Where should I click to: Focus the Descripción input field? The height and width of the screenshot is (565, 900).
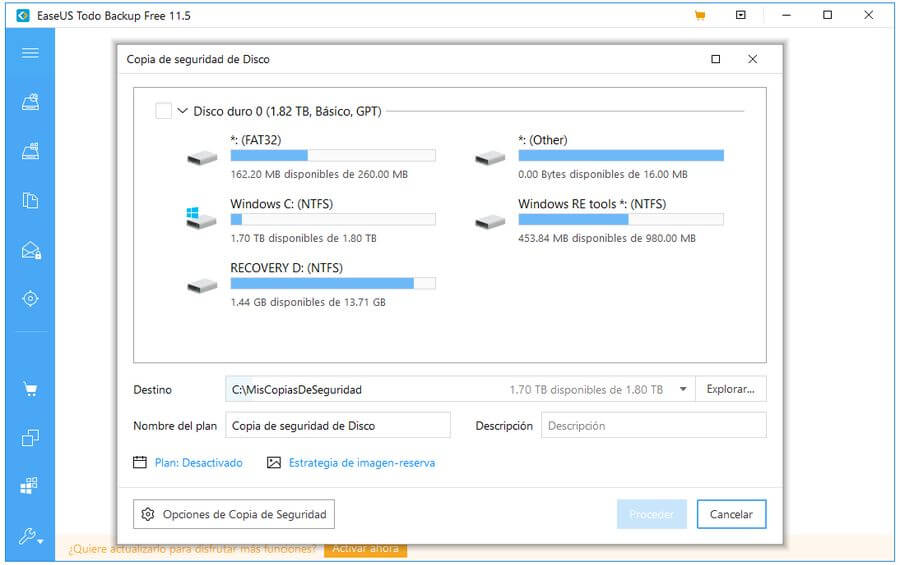click(x=654, y=425)
